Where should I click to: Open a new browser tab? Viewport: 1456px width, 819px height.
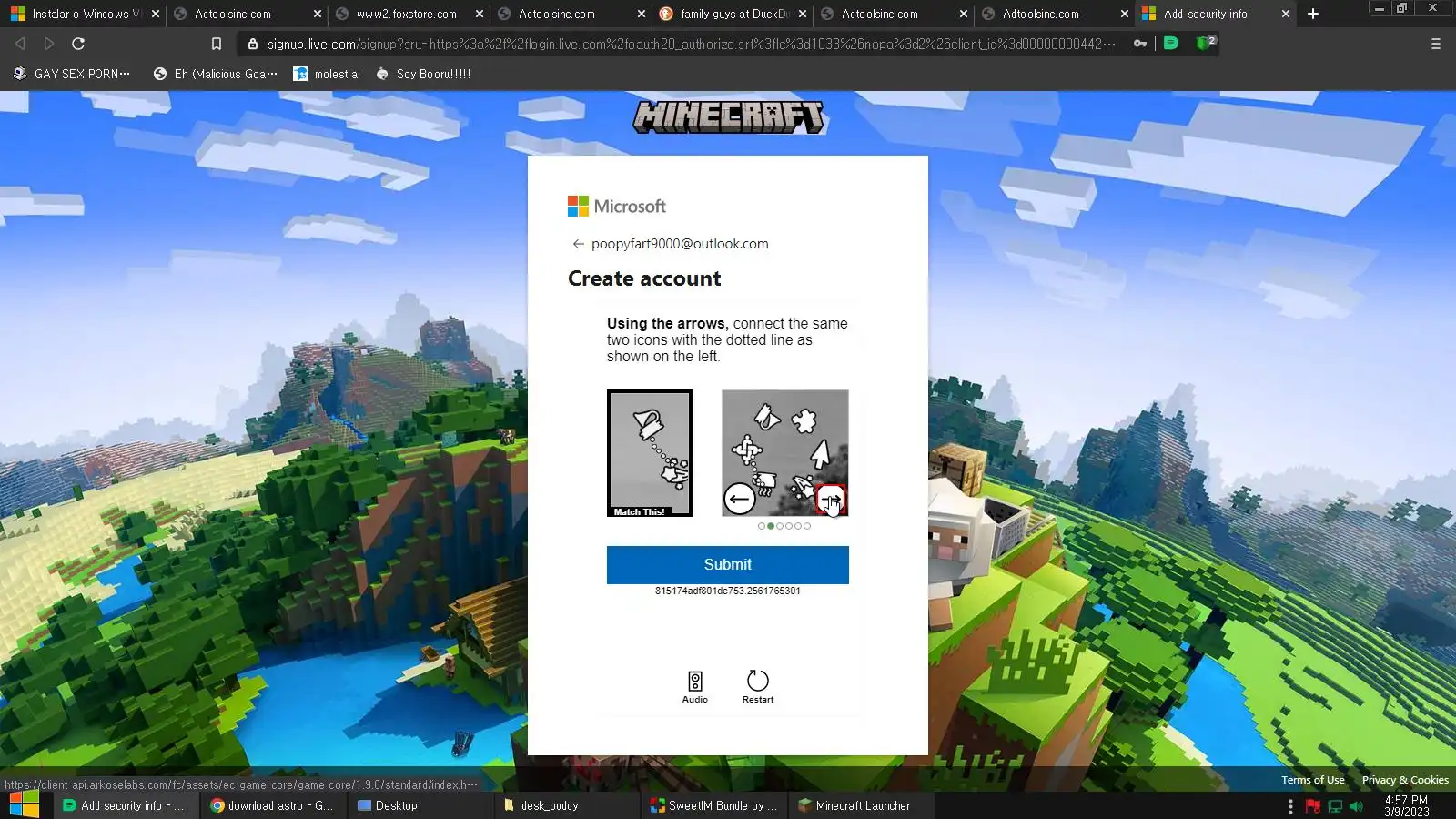(x=1312, y=14)
